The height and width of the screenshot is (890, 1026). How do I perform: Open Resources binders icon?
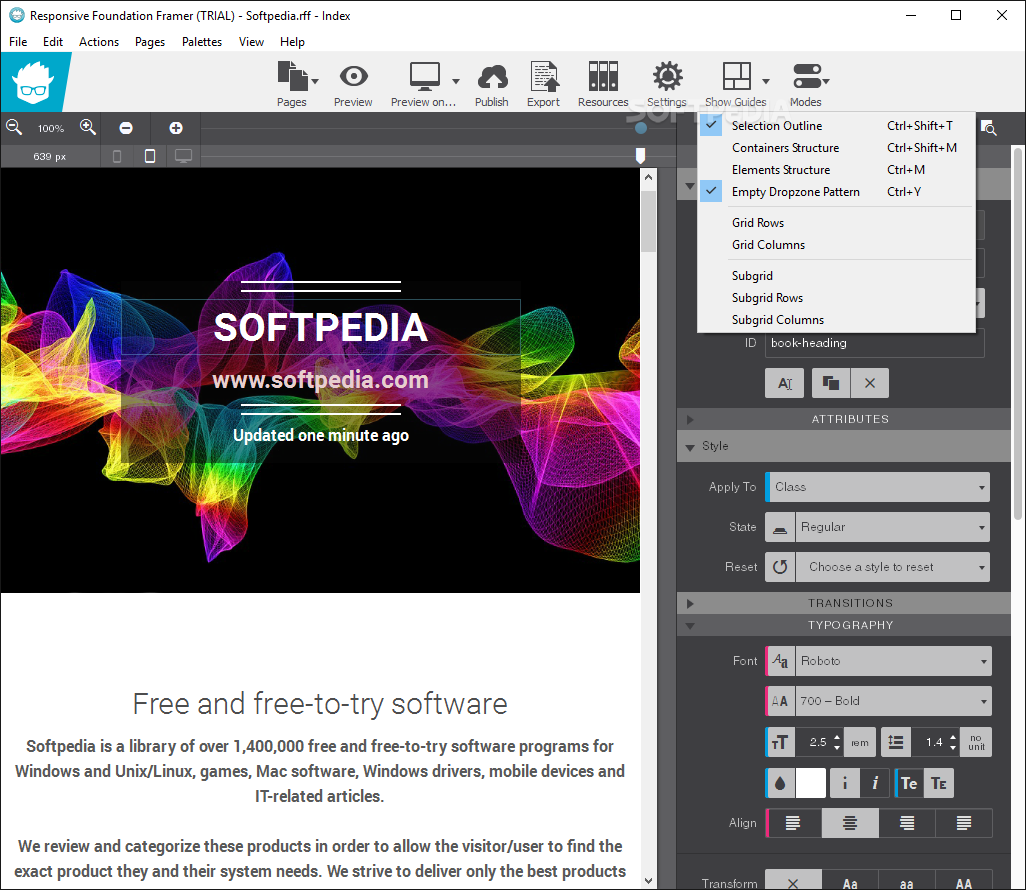tap(603, 77)
